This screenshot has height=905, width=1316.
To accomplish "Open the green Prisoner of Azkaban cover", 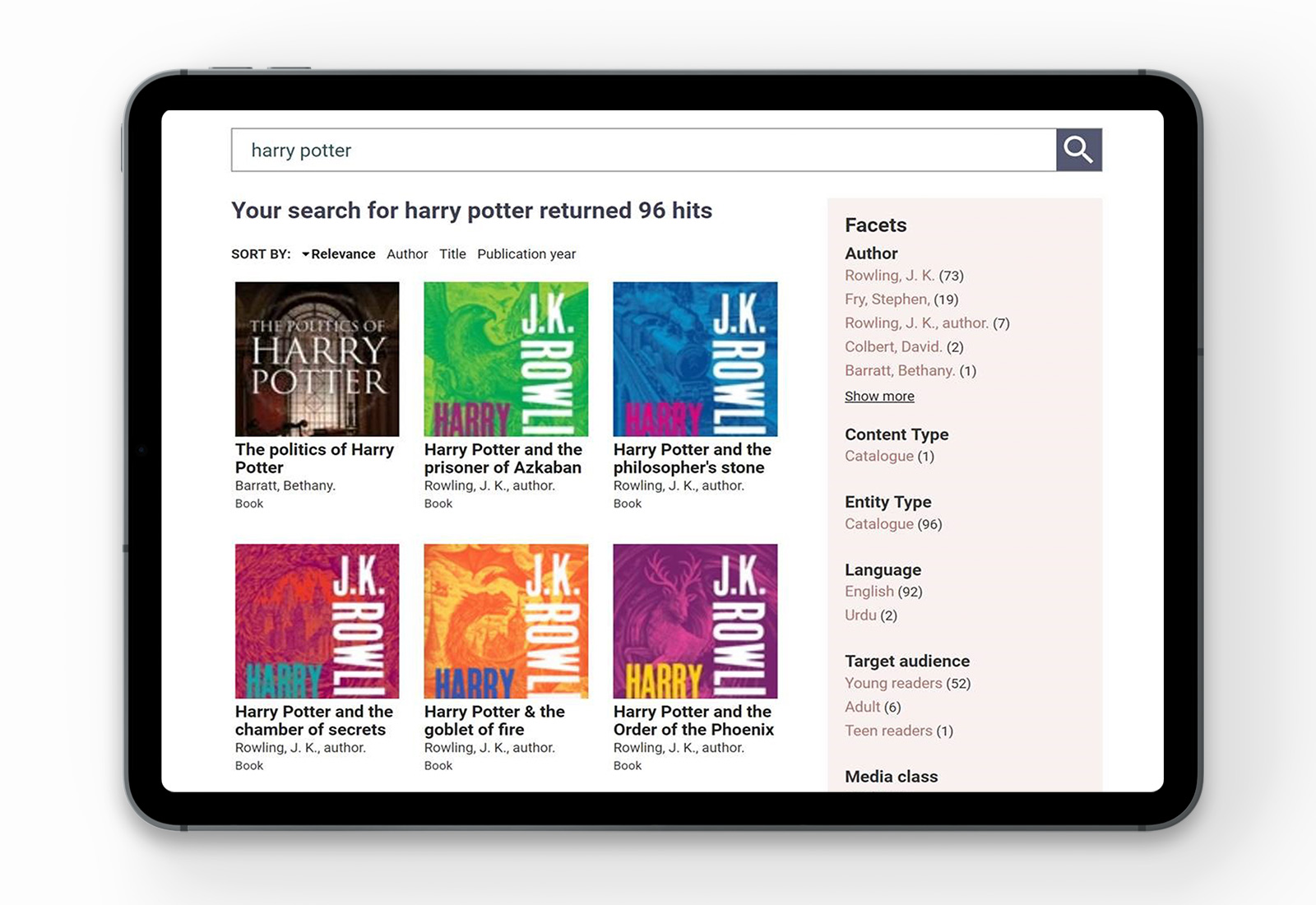I will (506, 359).
